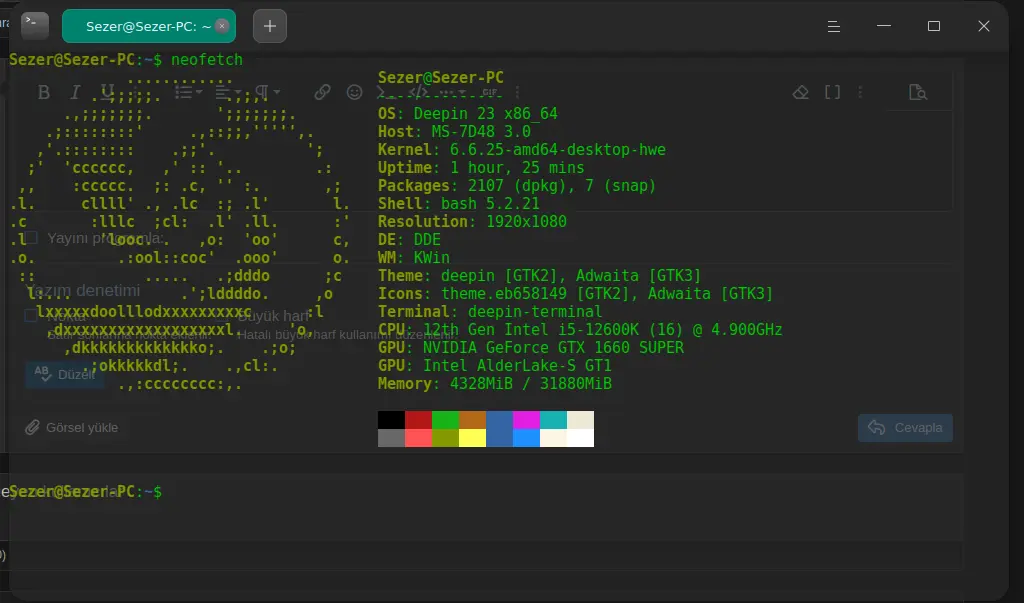Expand the alignment dropdown in background editor
1024x603 pixels.
pyautogui.click(x=229, y=92)
